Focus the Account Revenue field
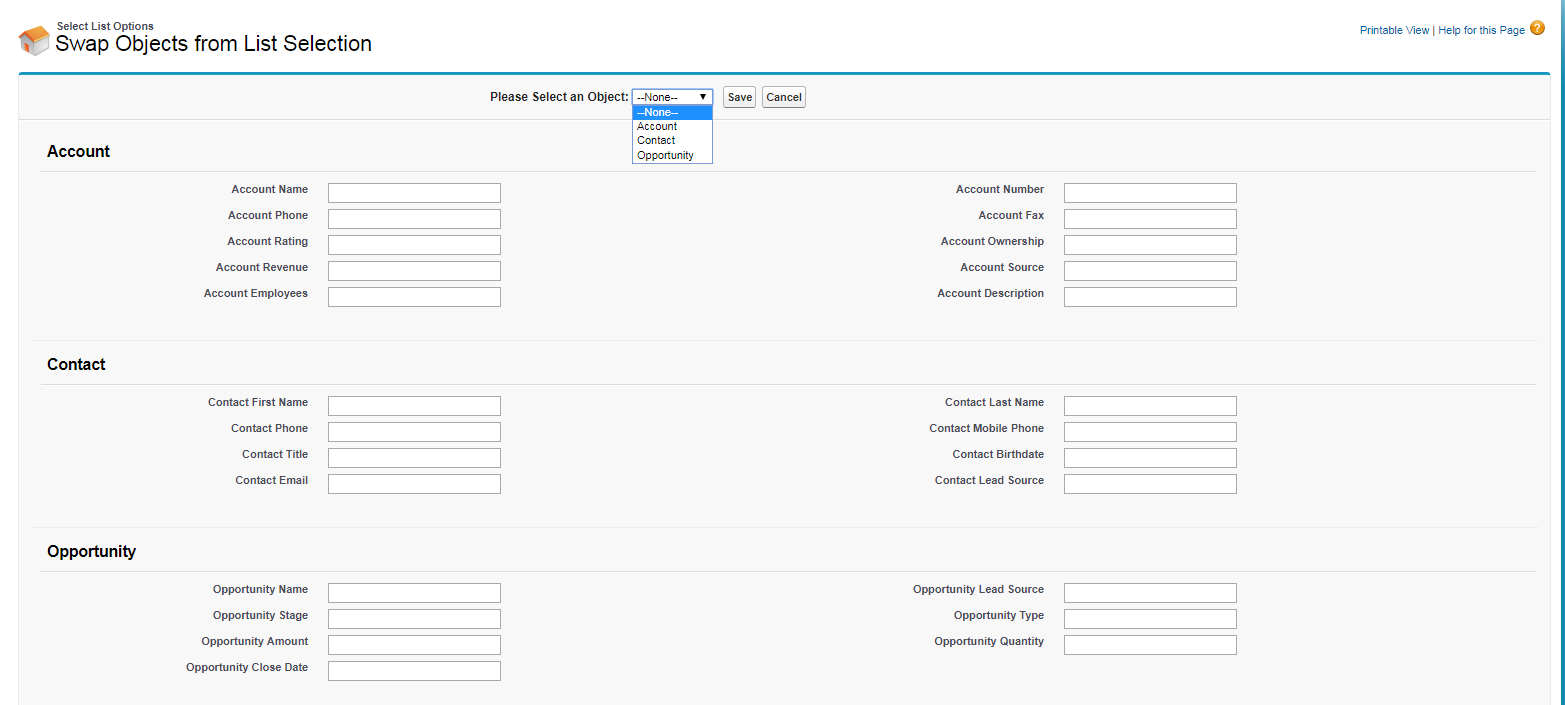 click(414, 271)
